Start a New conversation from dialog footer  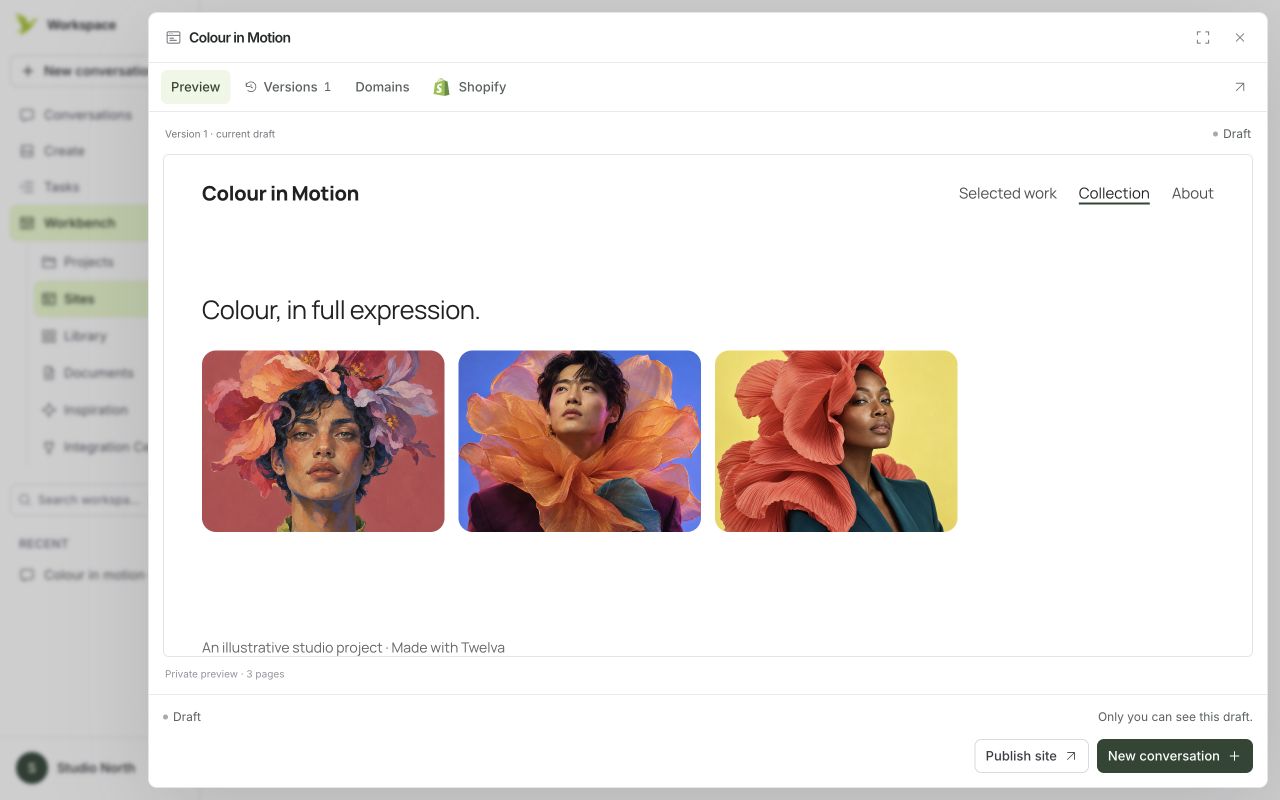1174,756
